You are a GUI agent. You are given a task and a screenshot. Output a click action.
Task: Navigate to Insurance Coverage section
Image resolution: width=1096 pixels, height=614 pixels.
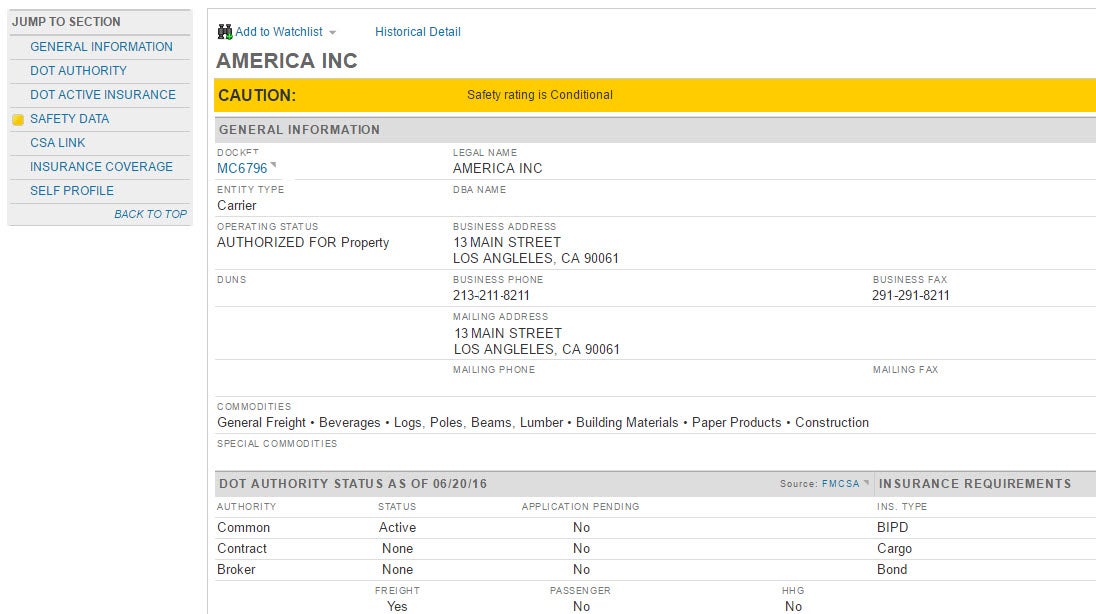[101, 167]
